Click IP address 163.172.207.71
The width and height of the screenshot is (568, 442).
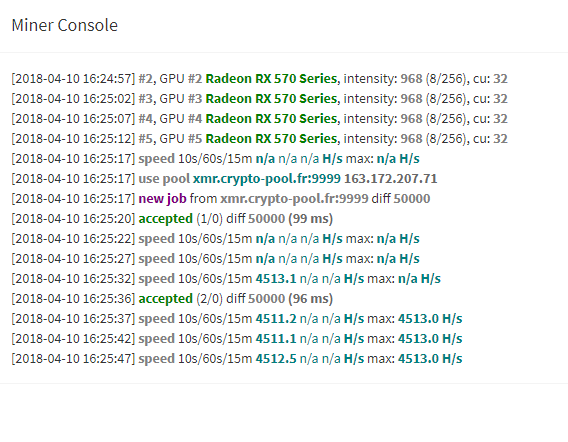pos(390,179)
